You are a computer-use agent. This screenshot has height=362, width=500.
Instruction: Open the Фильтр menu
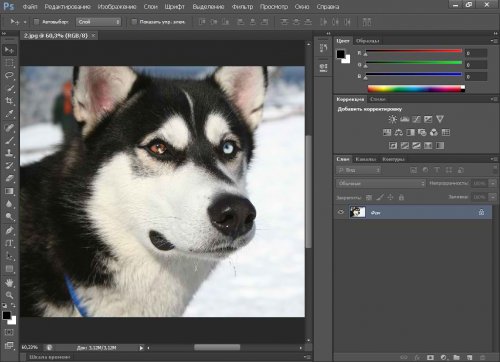pos(242,7)
